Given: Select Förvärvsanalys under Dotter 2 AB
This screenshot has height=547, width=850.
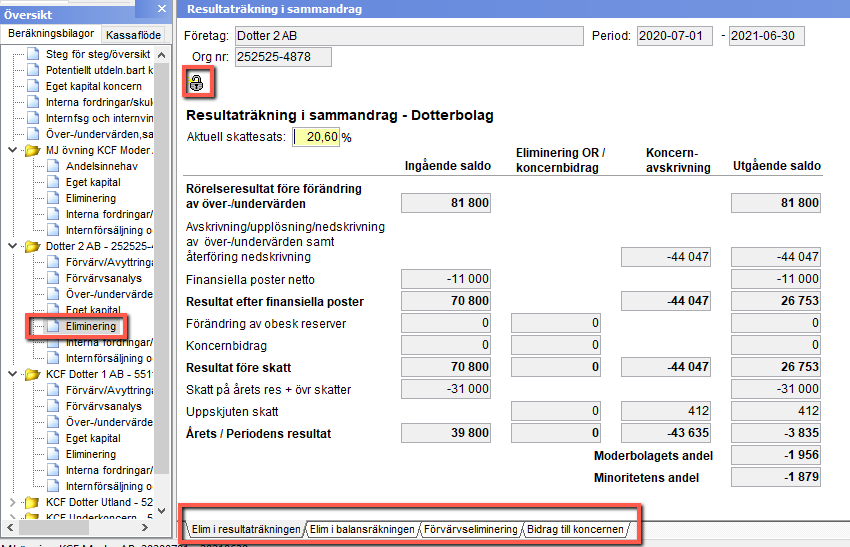Looking at the screenshot, I should pyautogui.click(x=104, y=278).
